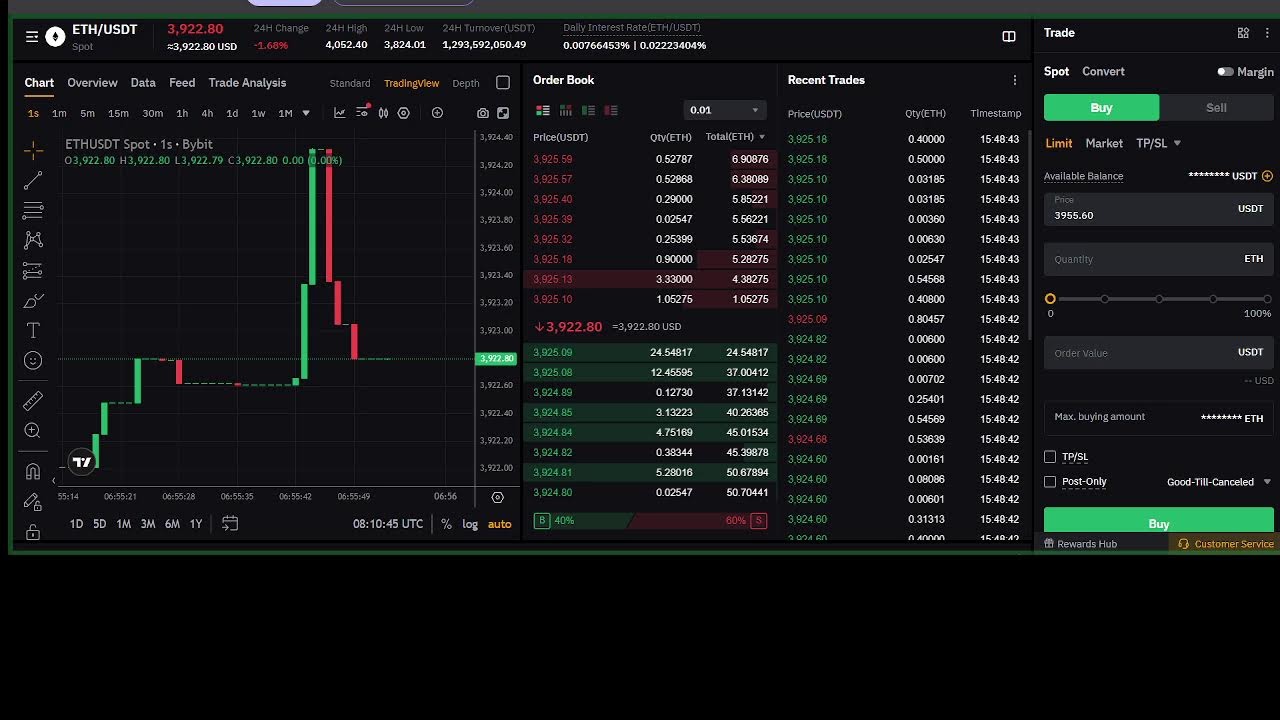Switch to the Sell side

(1216, 108)
